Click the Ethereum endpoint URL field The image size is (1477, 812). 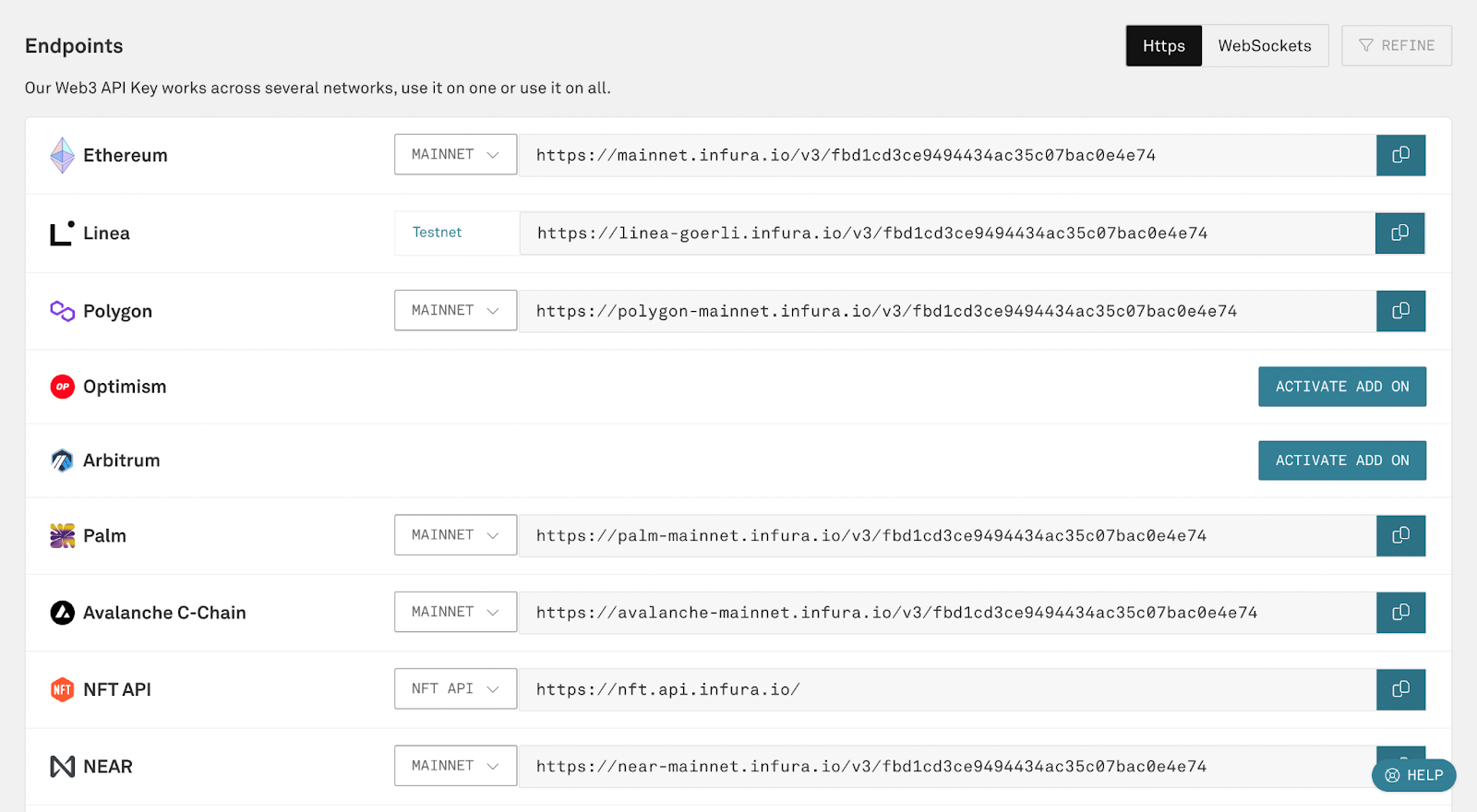(947, 155)
